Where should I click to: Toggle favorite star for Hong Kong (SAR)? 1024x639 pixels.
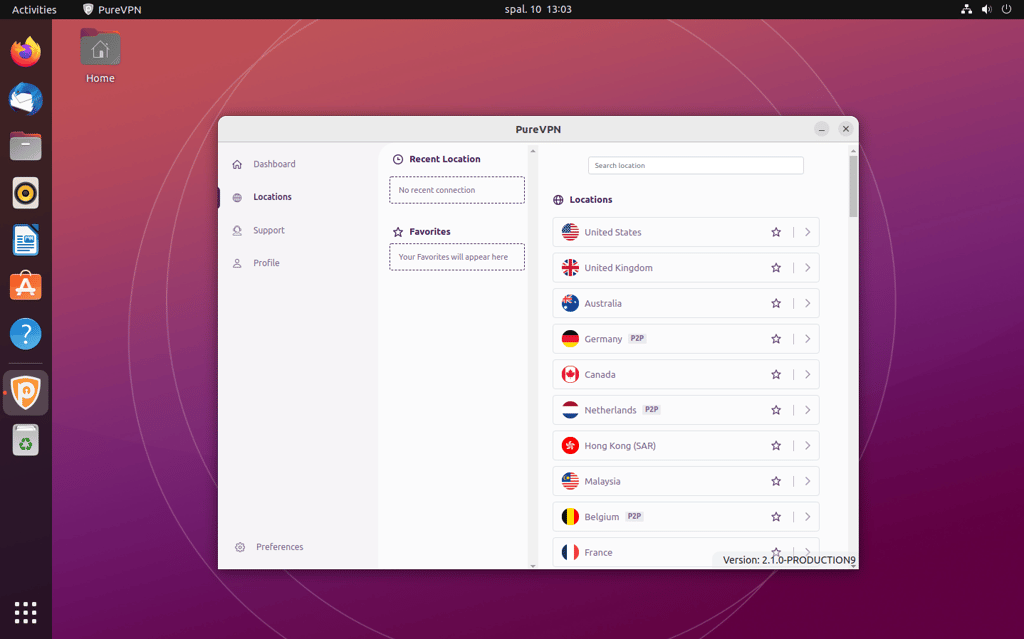(x=776, y=446)
